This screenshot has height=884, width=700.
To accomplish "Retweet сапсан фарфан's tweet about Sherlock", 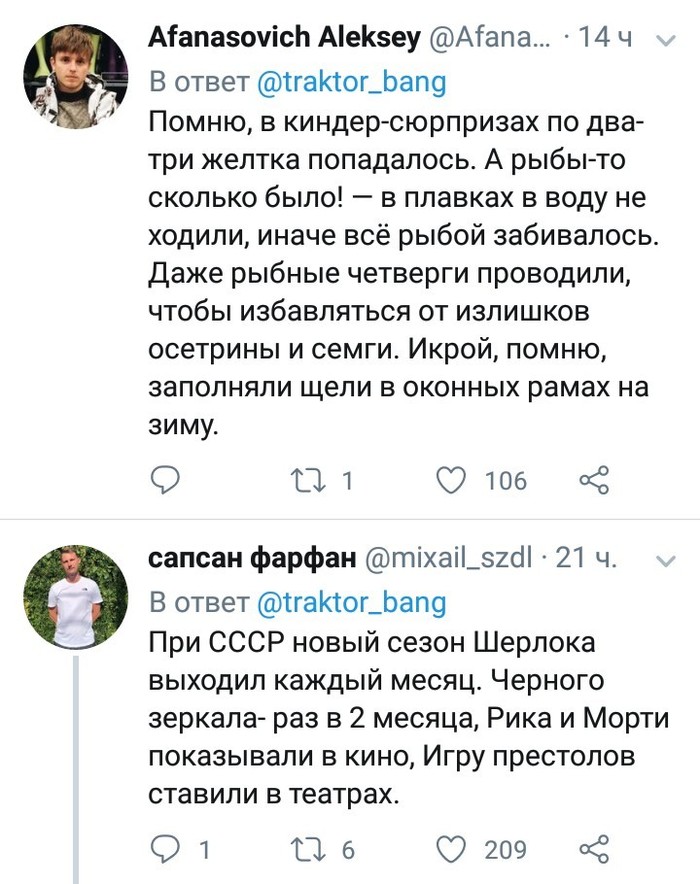I will [299, 850].
